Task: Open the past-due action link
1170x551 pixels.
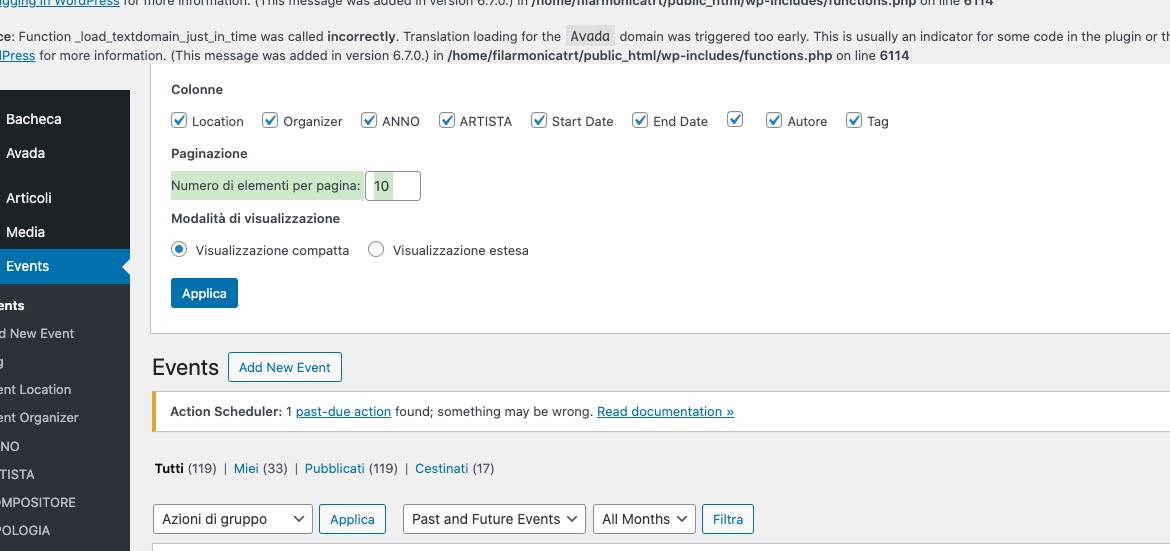Action: (343, 411)
